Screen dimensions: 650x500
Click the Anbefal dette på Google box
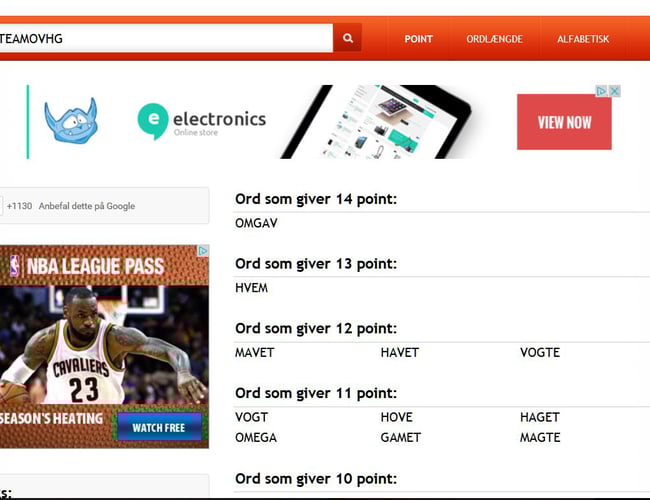point(104,206)
